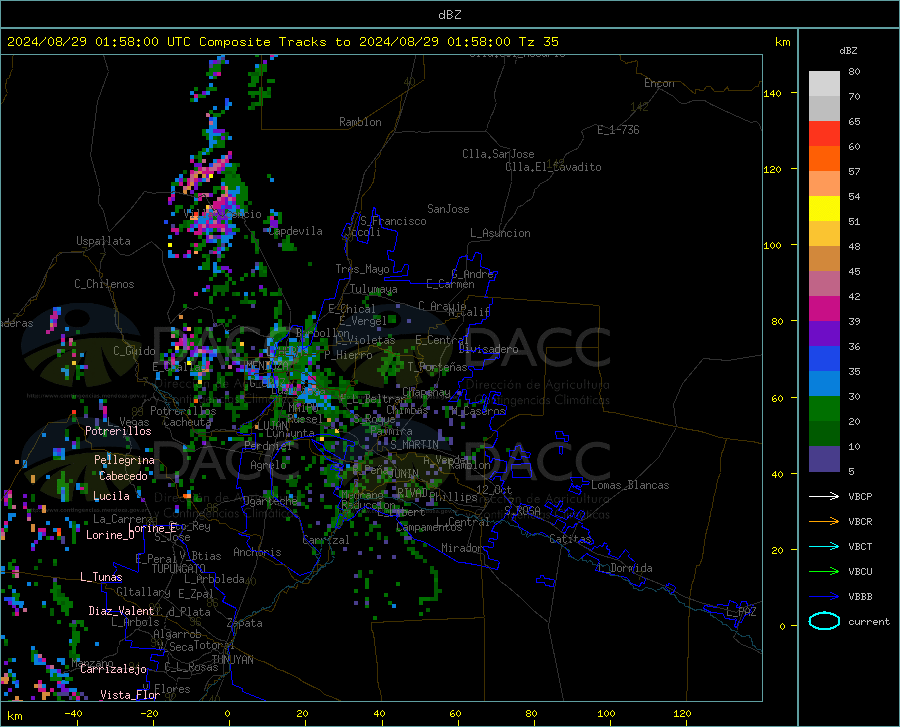The height and width of the screenshot is (727, 900).
Task: Click the Ramblon label near top
Action: pos(360,122)
